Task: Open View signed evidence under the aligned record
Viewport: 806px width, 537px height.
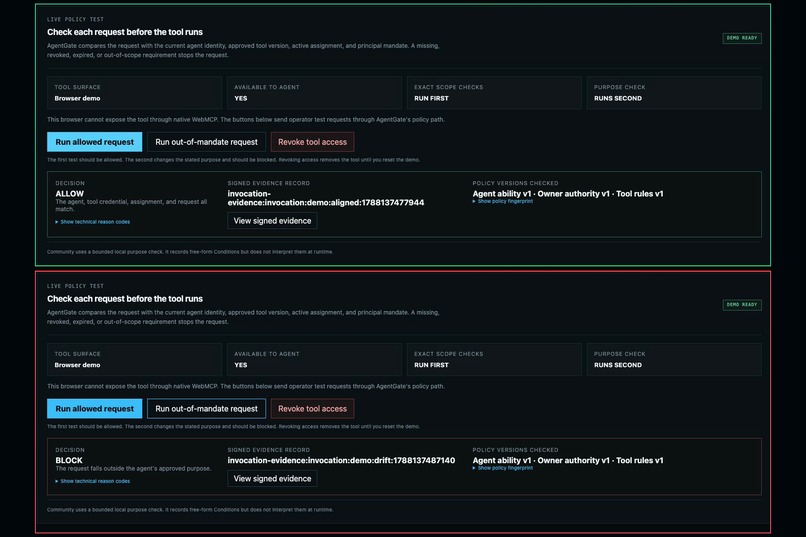Action: [272, 220]
